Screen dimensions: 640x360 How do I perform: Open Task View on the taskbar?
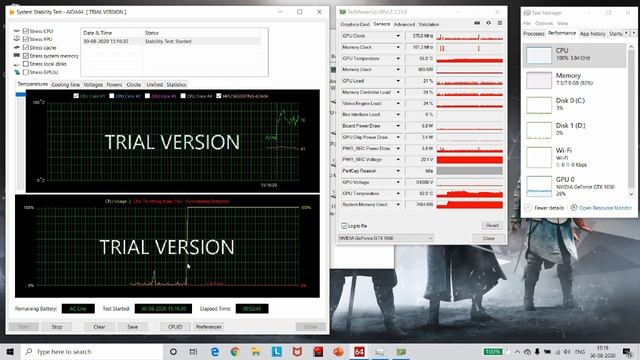tap(193, 351)
